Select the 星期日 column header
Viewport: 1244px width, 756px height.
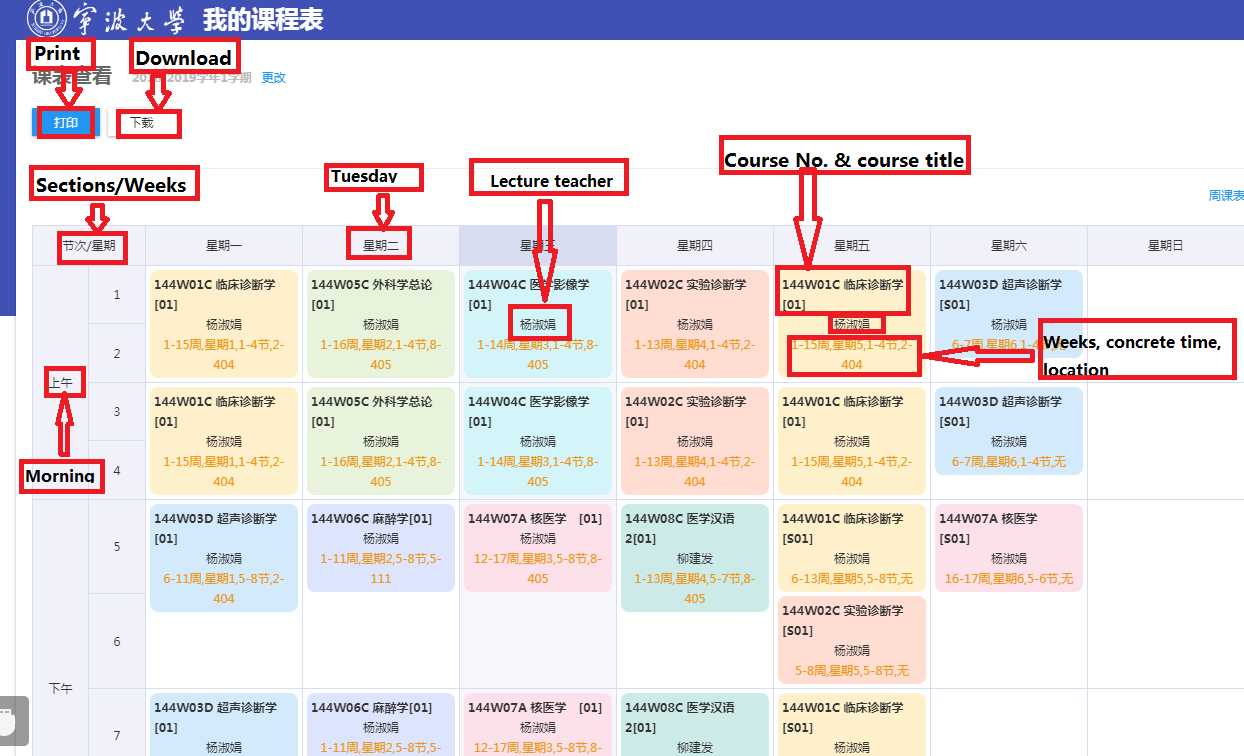pyautogui.click(x=1165, y=245)
